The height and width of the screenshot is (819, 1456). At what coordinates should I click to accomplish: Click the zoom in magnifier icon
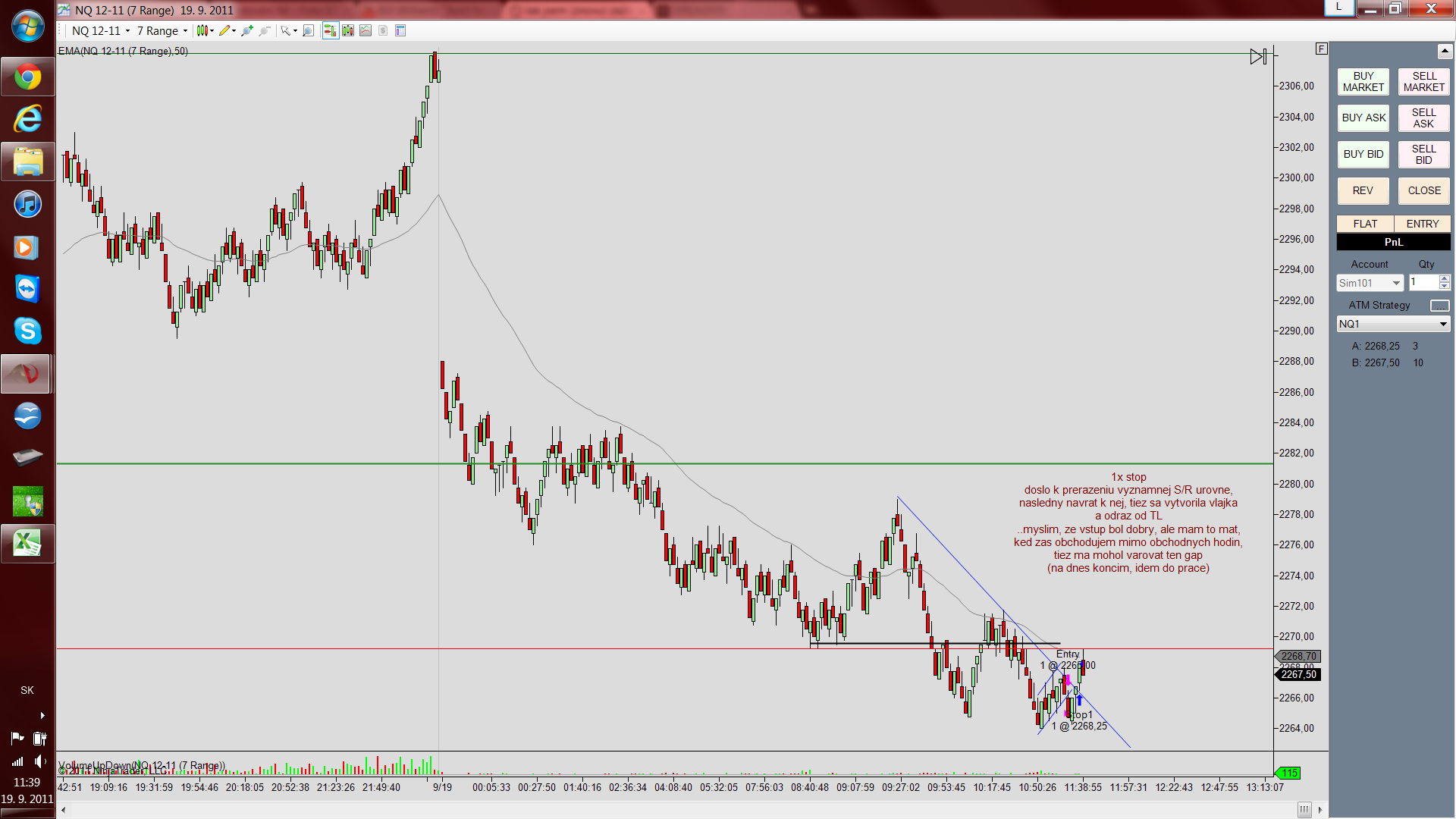pos(247,31)
